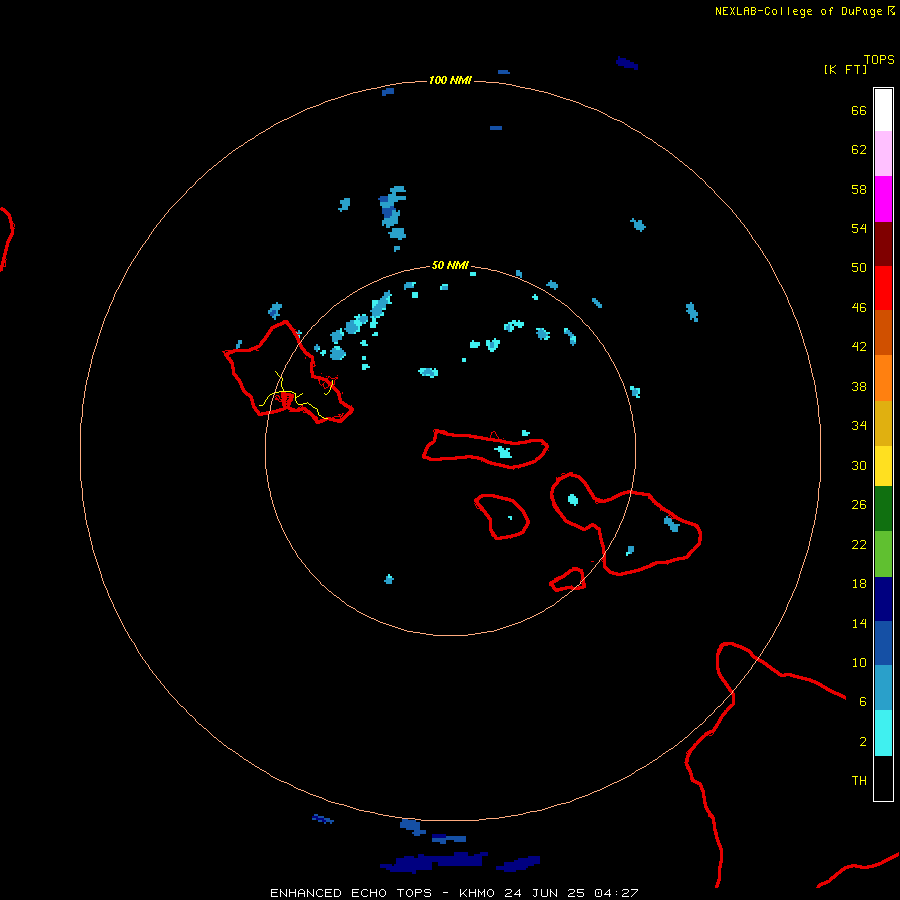Click the KHMO station identifier
The width and height of the screenshot is (900, 900).
[x=477, y=893]
